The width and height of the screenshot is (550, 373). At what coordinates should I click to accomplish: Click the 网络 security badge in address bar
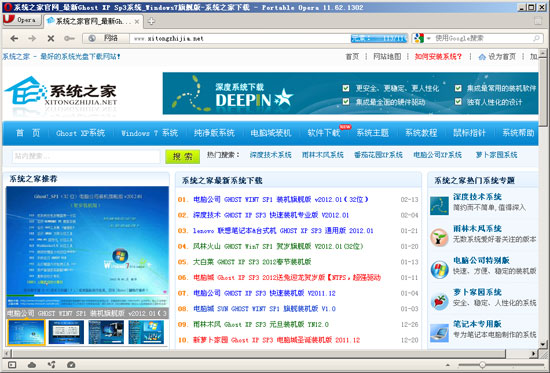click(x=106, y=38)
